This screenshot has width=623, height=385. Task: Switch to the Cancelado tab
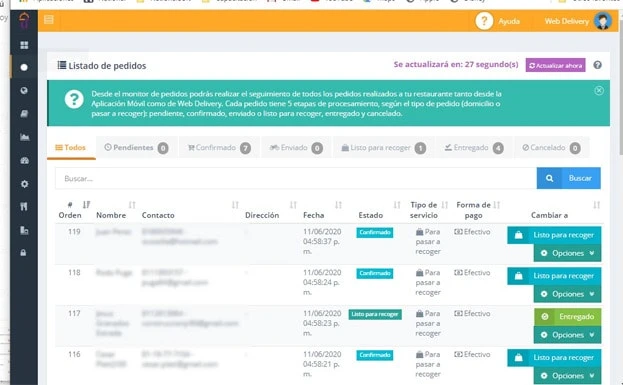(551, 148)
